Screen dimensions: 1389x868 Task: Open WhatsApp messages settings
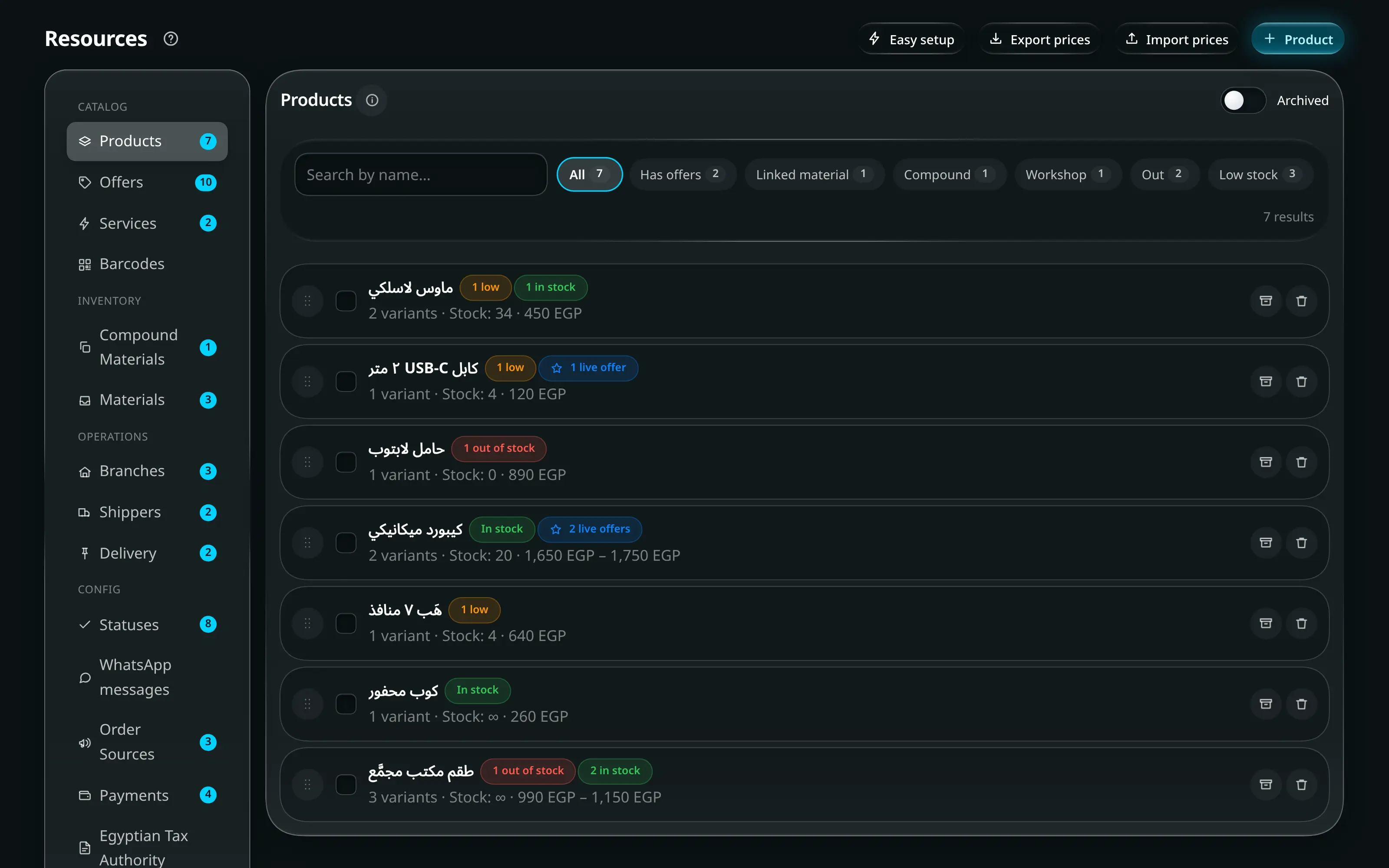(x=147, y=677)
